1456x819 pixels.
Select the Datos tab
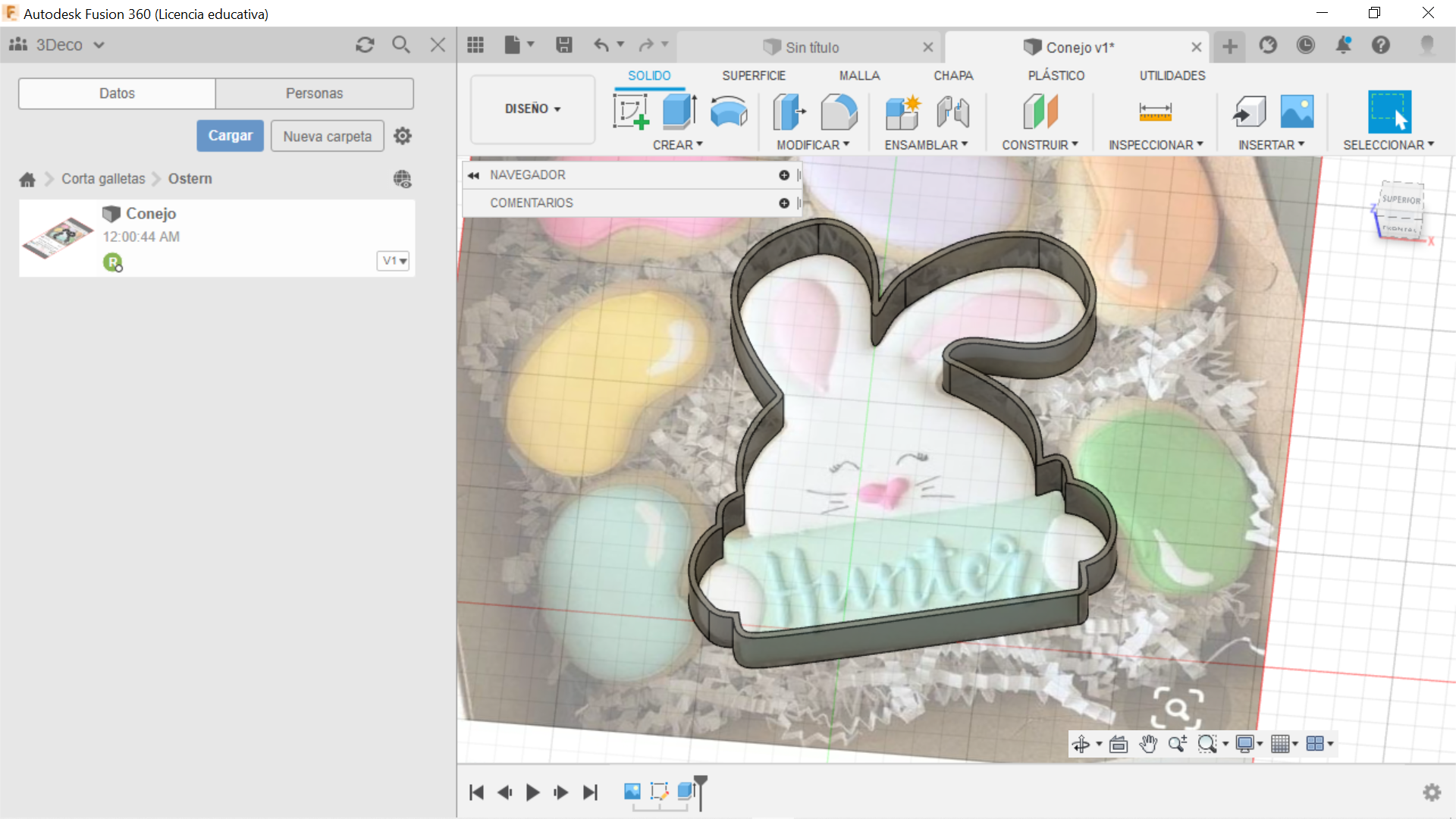pyautogui.click(x=117, y=93)
